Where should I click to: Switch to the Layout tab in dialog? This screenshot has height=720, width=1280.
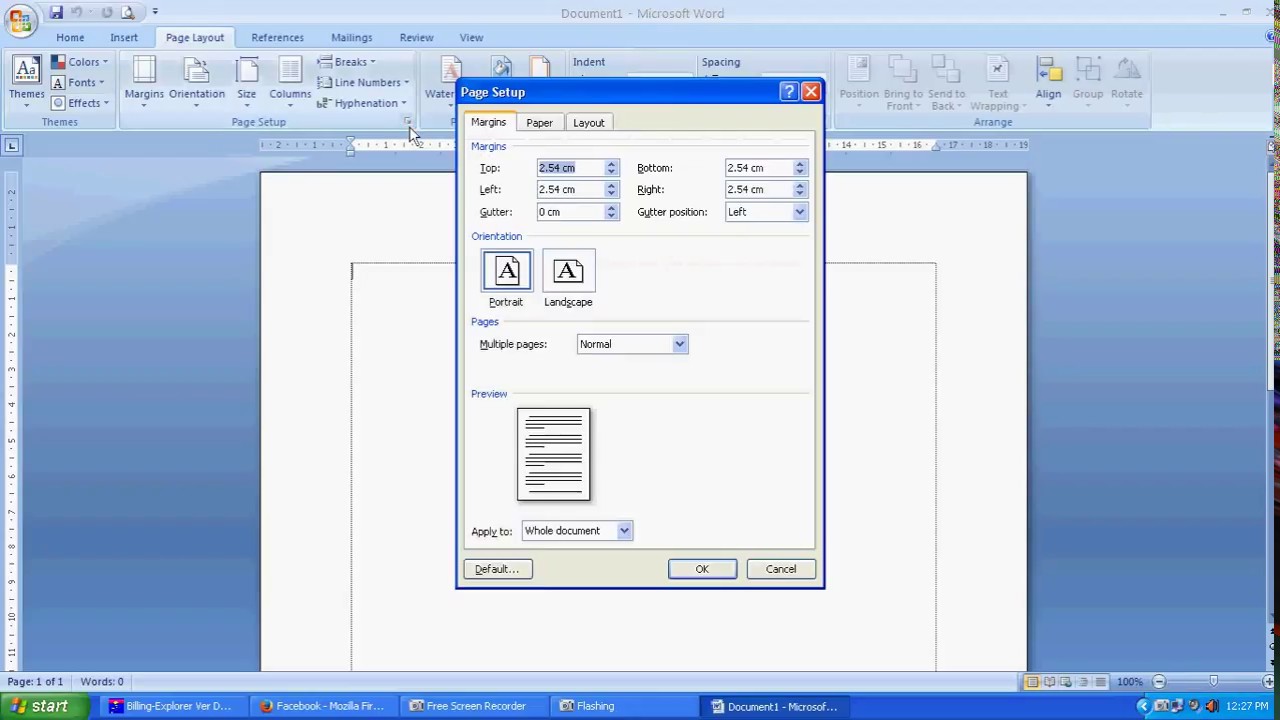(x=589, y=123)
